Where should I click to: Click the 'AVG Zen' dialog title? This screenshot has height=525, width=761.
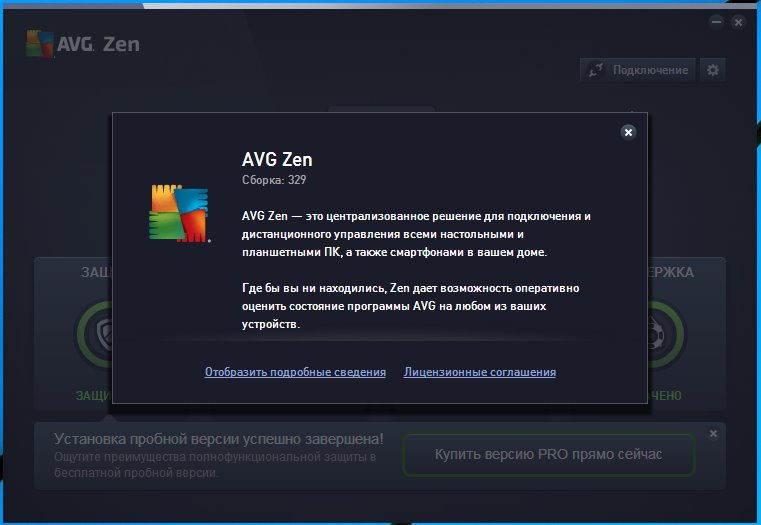click(x=277, y=160)
